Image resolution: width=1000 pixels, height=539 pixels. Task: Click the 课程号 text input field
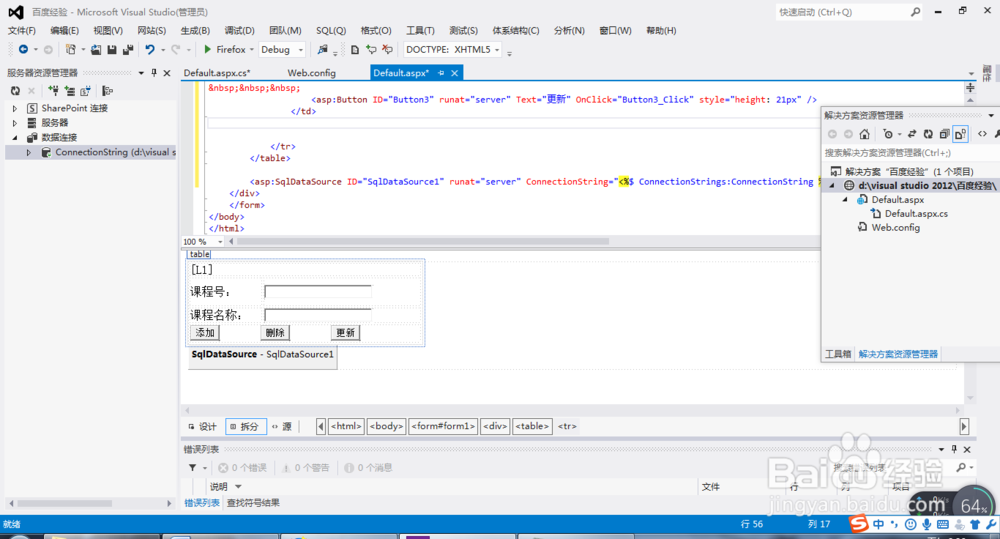tap(318, 292)
